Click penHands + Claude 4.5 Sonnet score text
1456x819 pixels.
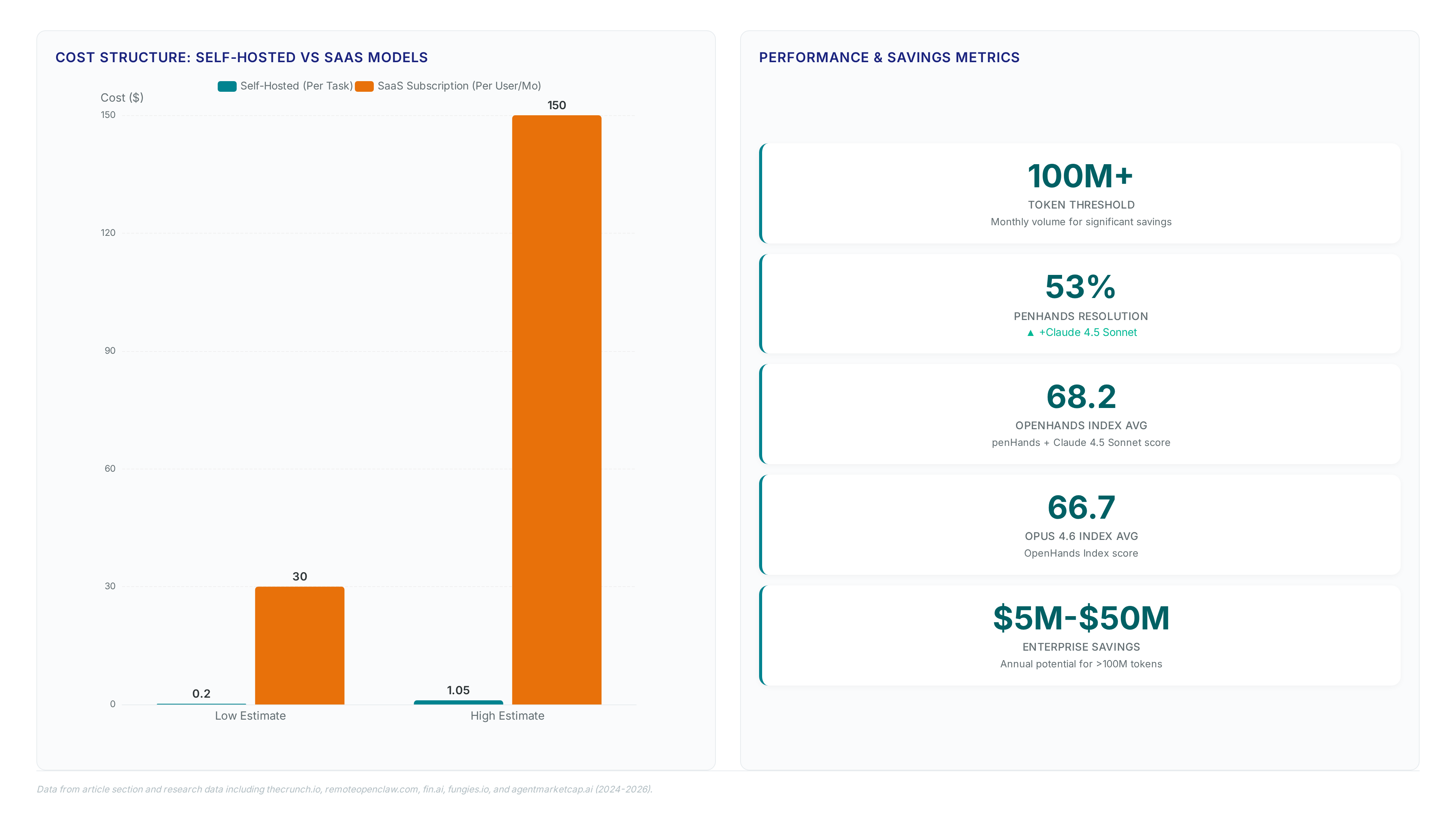(x=1081, y=442)
